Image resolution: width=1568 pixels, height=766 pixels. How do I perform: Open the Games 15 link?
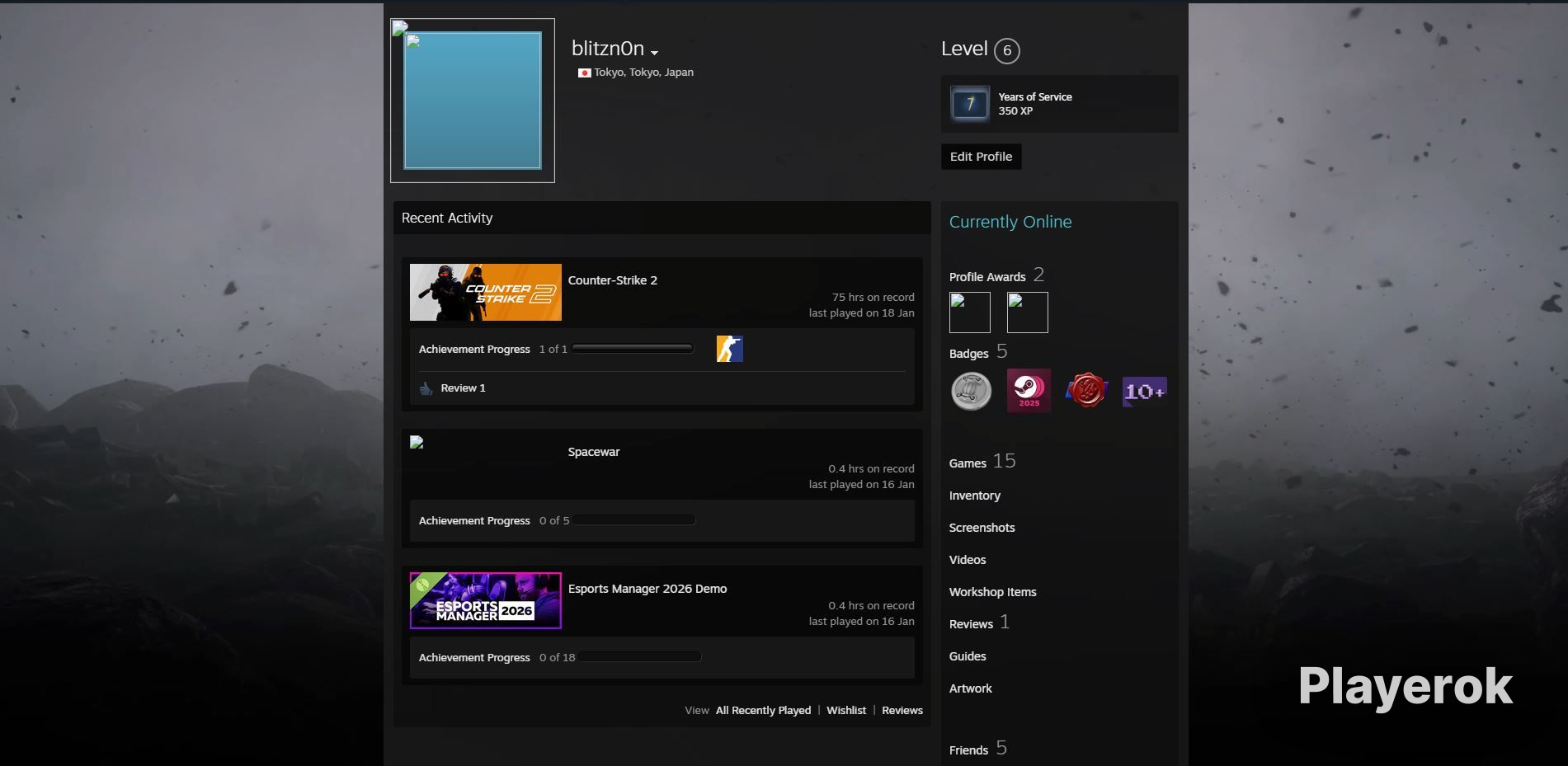point(982,462)
